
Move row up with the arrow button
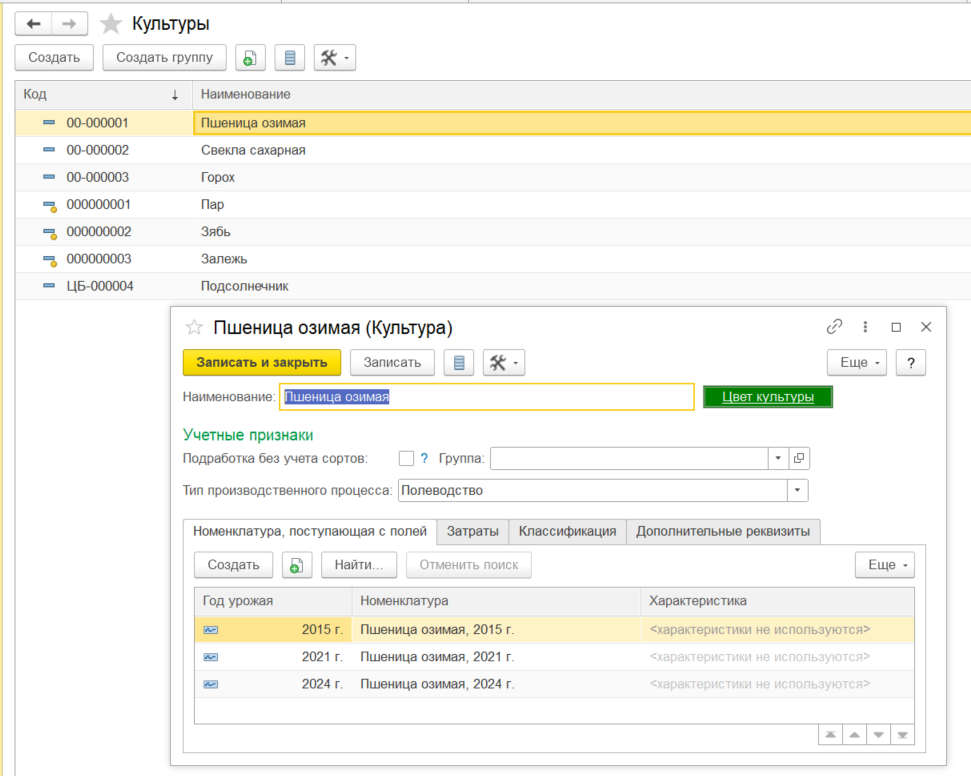coord(855,735)
